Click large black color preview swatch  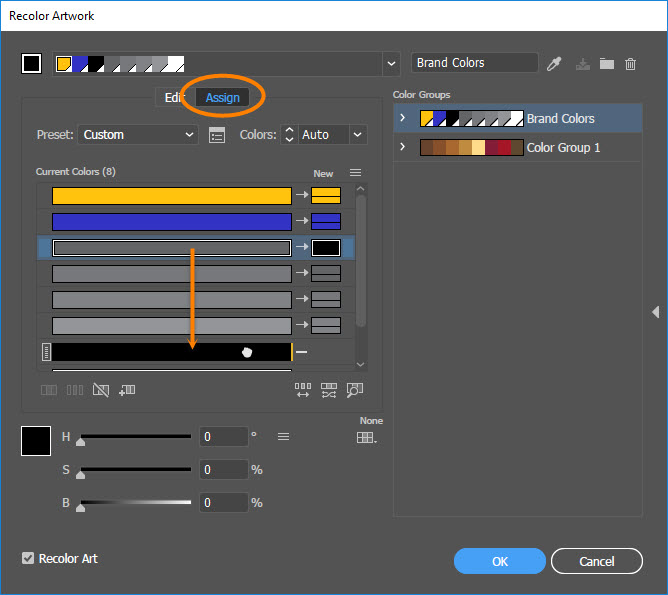(x=36, y=441)
